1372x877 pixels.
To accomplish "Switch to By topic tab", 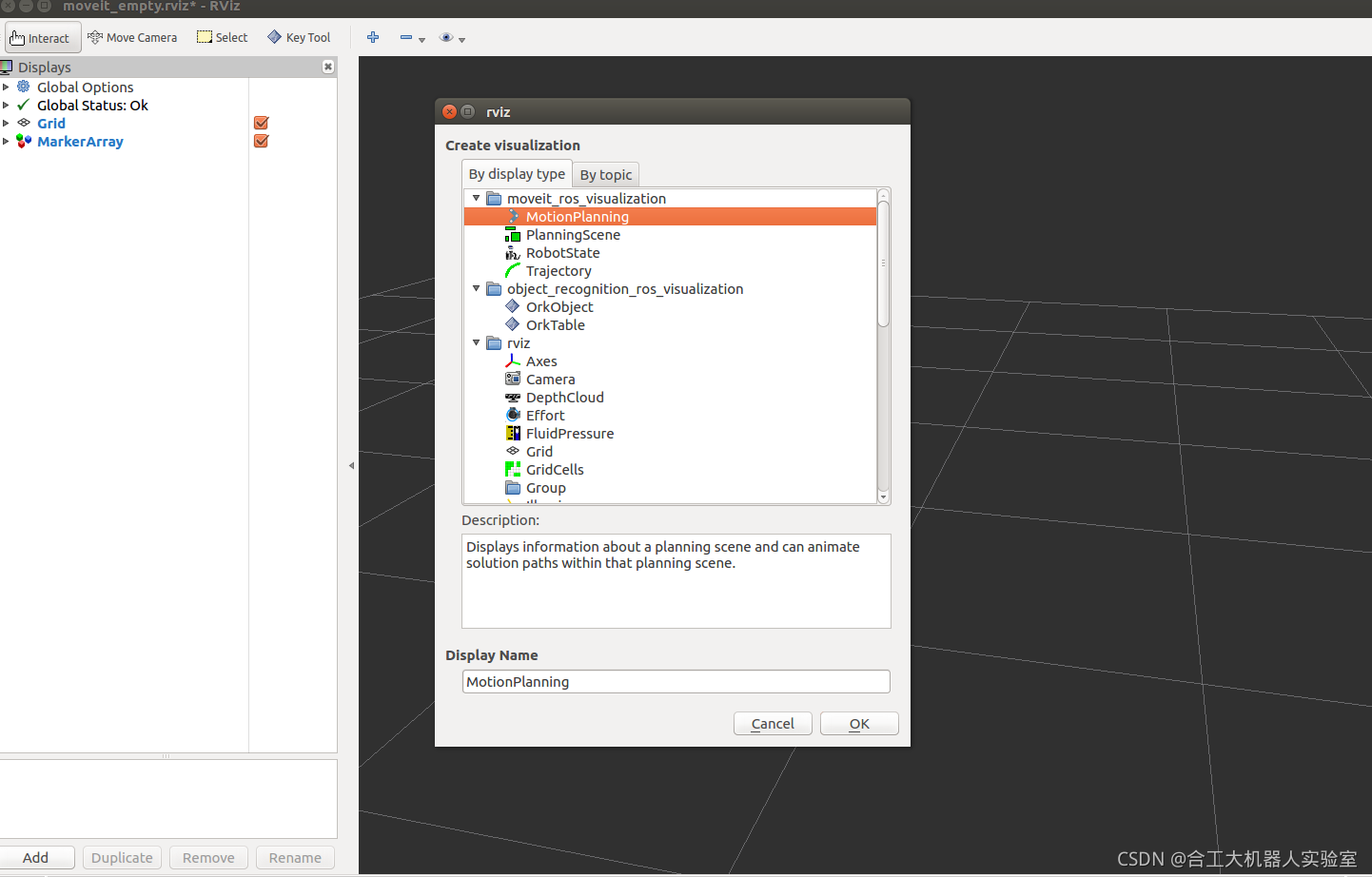I will tap(606, 175).
